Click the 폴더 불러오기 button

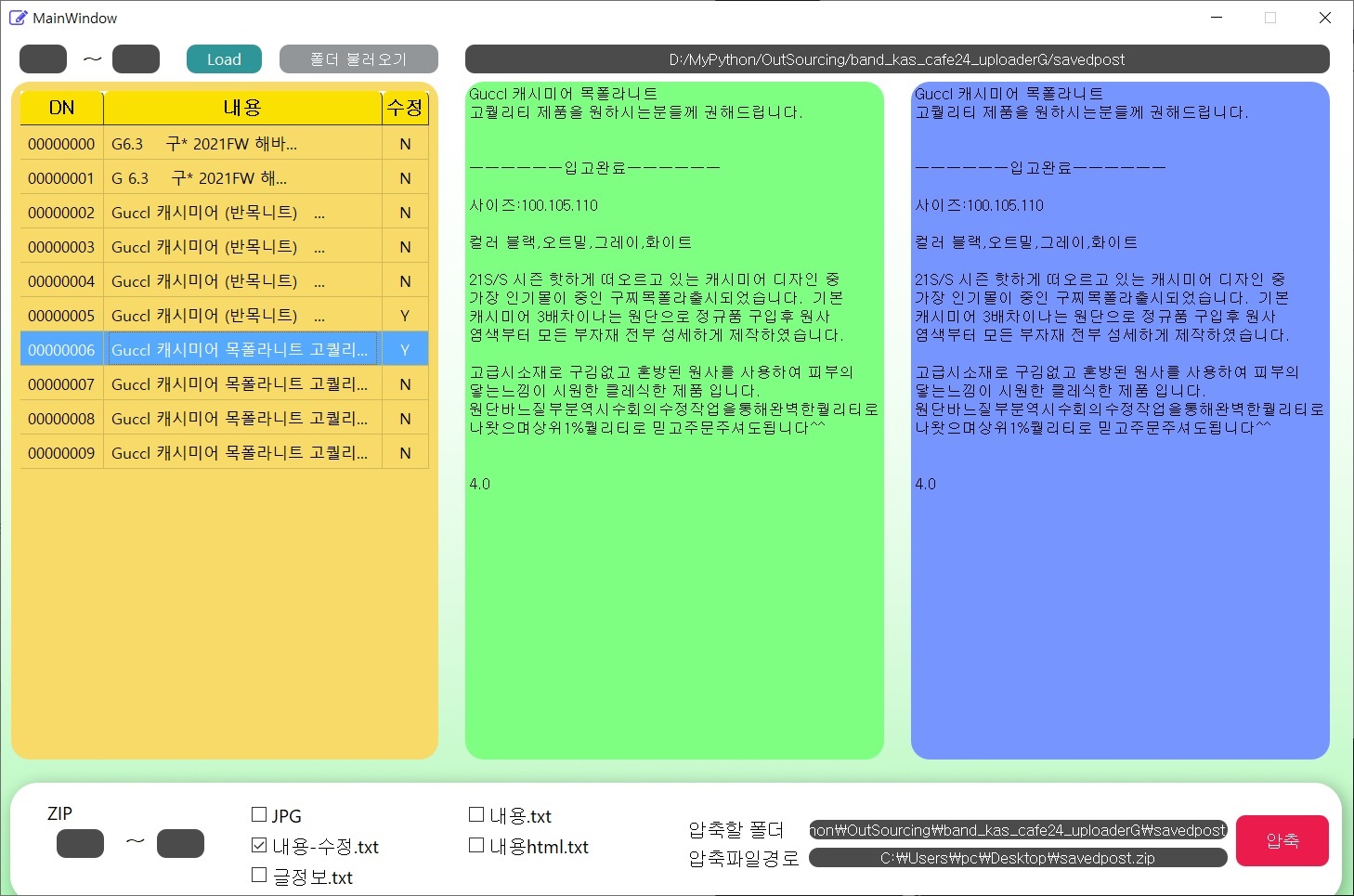(358, 58)
